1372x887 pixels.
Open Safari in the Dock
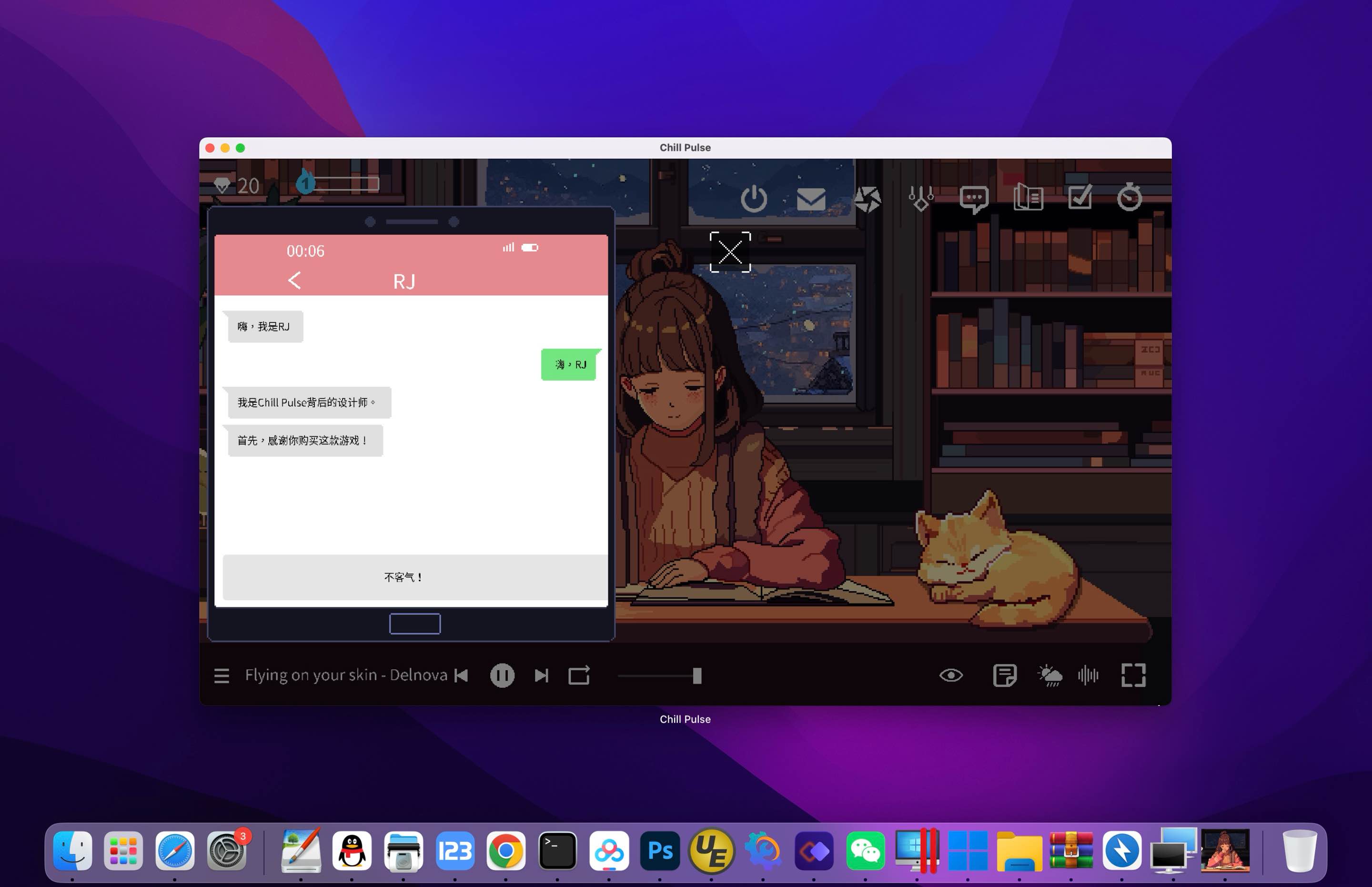(x=175, y=850)
